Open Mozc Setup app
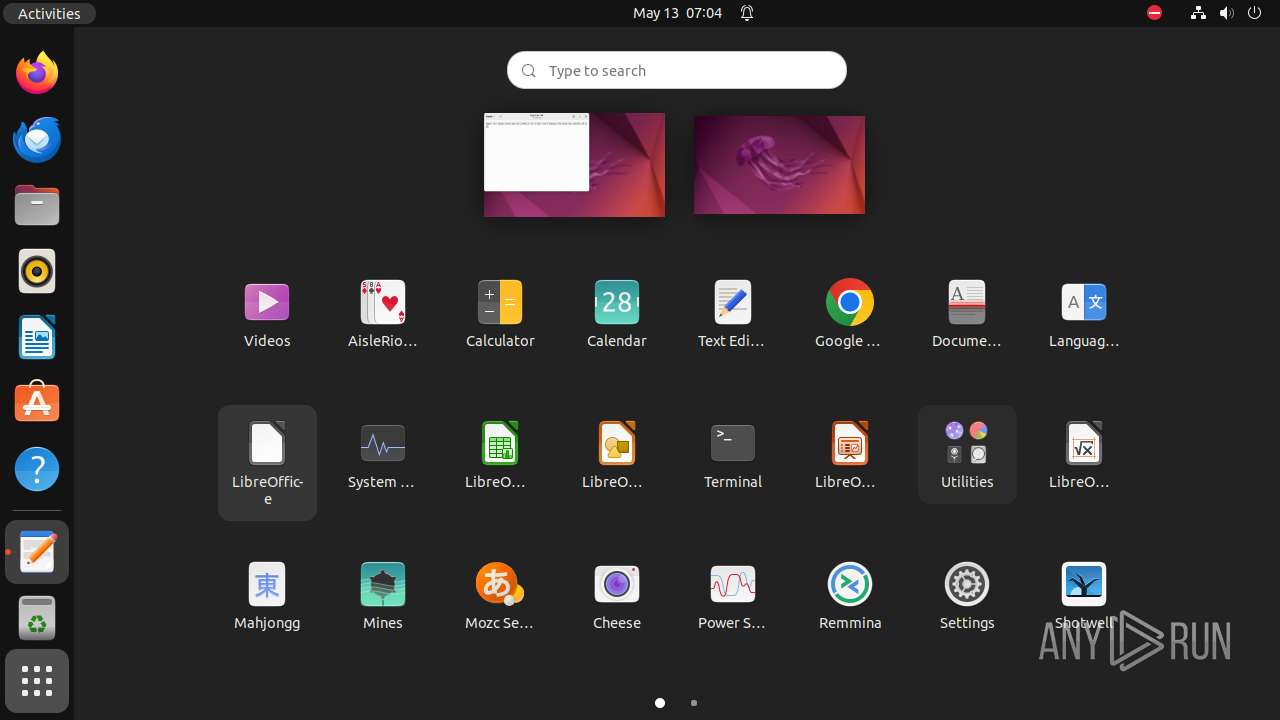This screenshot has width=1280, height=720. click(500, 595)
